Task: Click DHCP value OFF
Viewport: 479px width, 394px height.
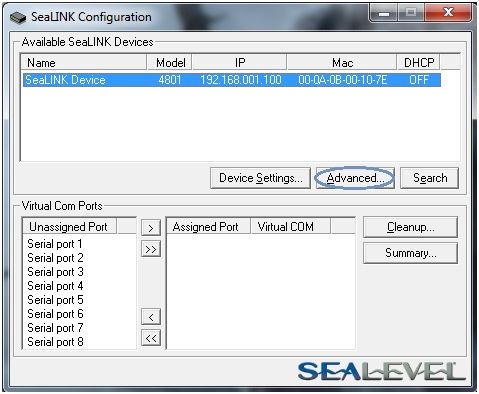Action: click(419, 80)
